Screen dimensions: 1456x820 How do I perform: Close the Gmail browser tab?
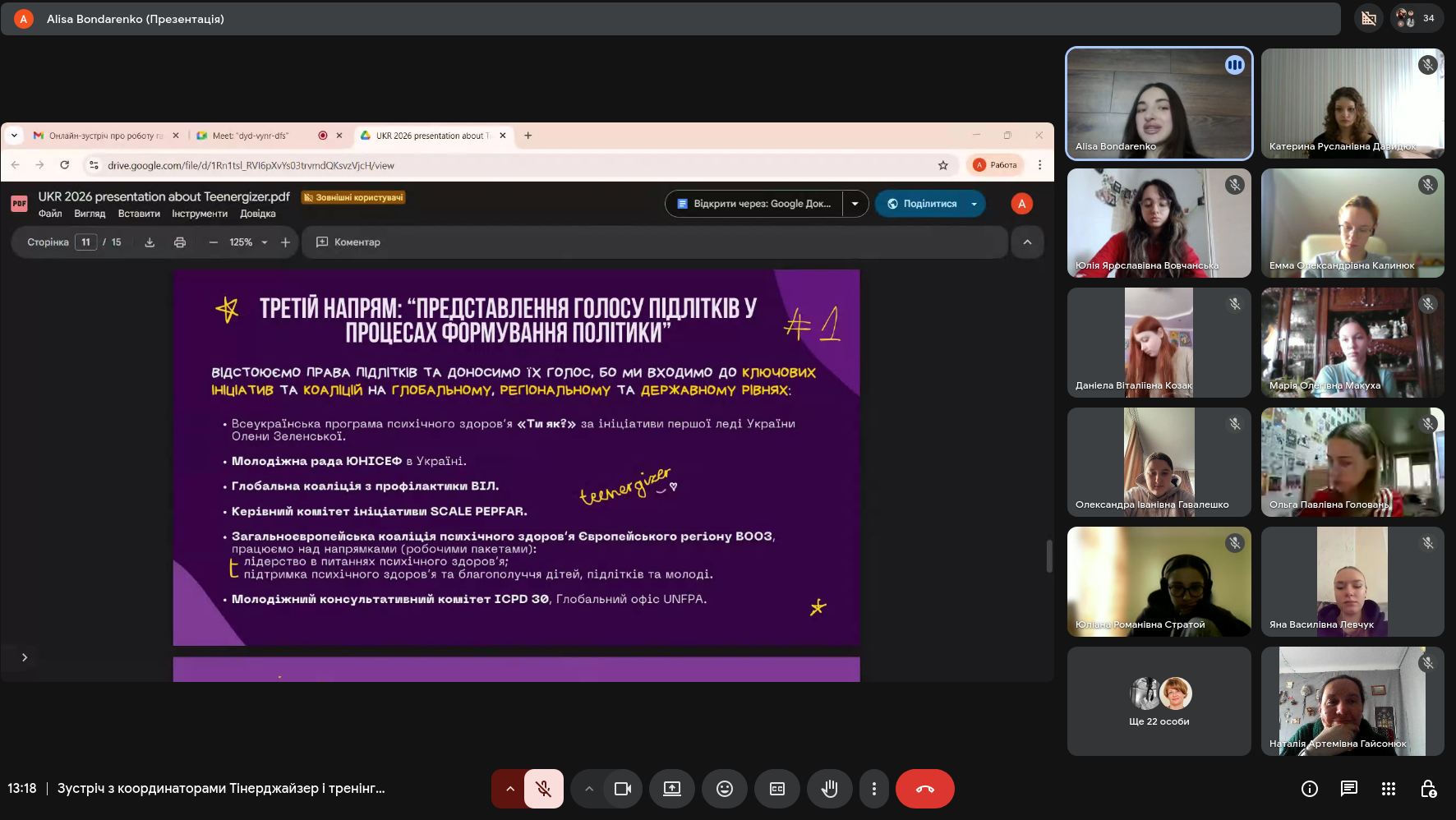point(176,136)
